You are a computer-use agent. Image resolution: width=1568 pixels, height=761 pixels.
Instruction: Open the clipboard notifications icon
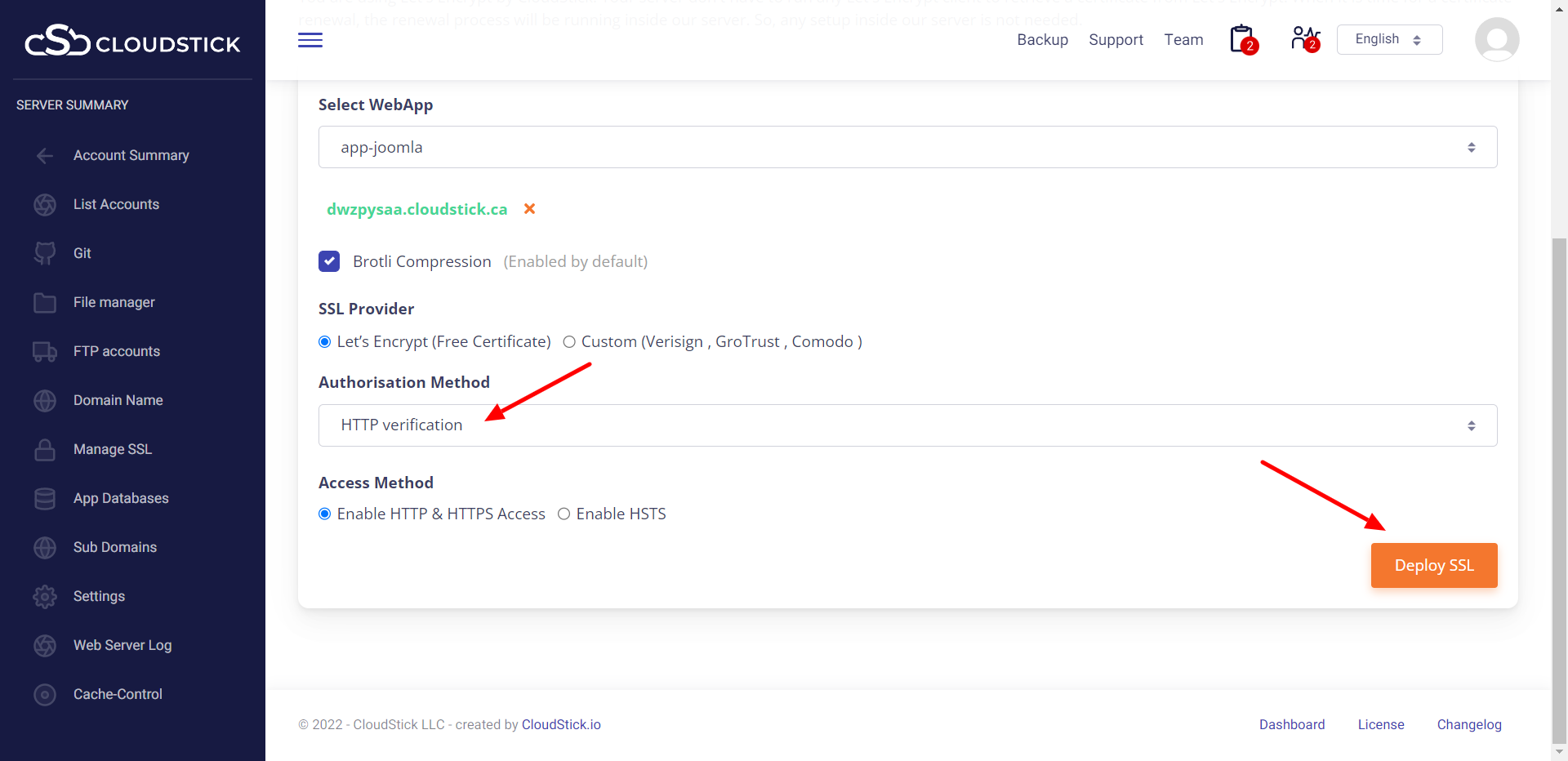point(1242,39)
